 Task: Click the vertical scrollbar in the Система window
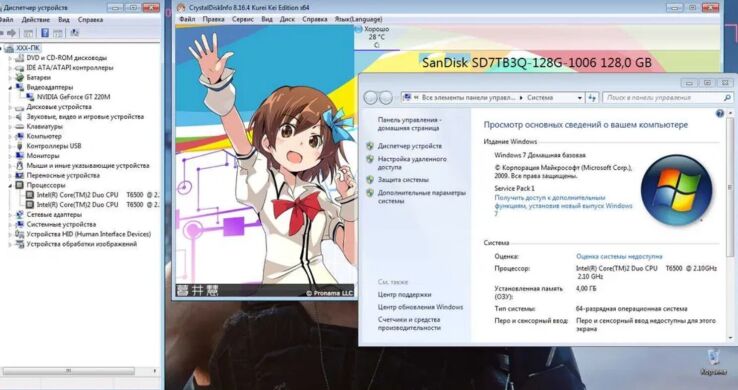coord(730,186)
